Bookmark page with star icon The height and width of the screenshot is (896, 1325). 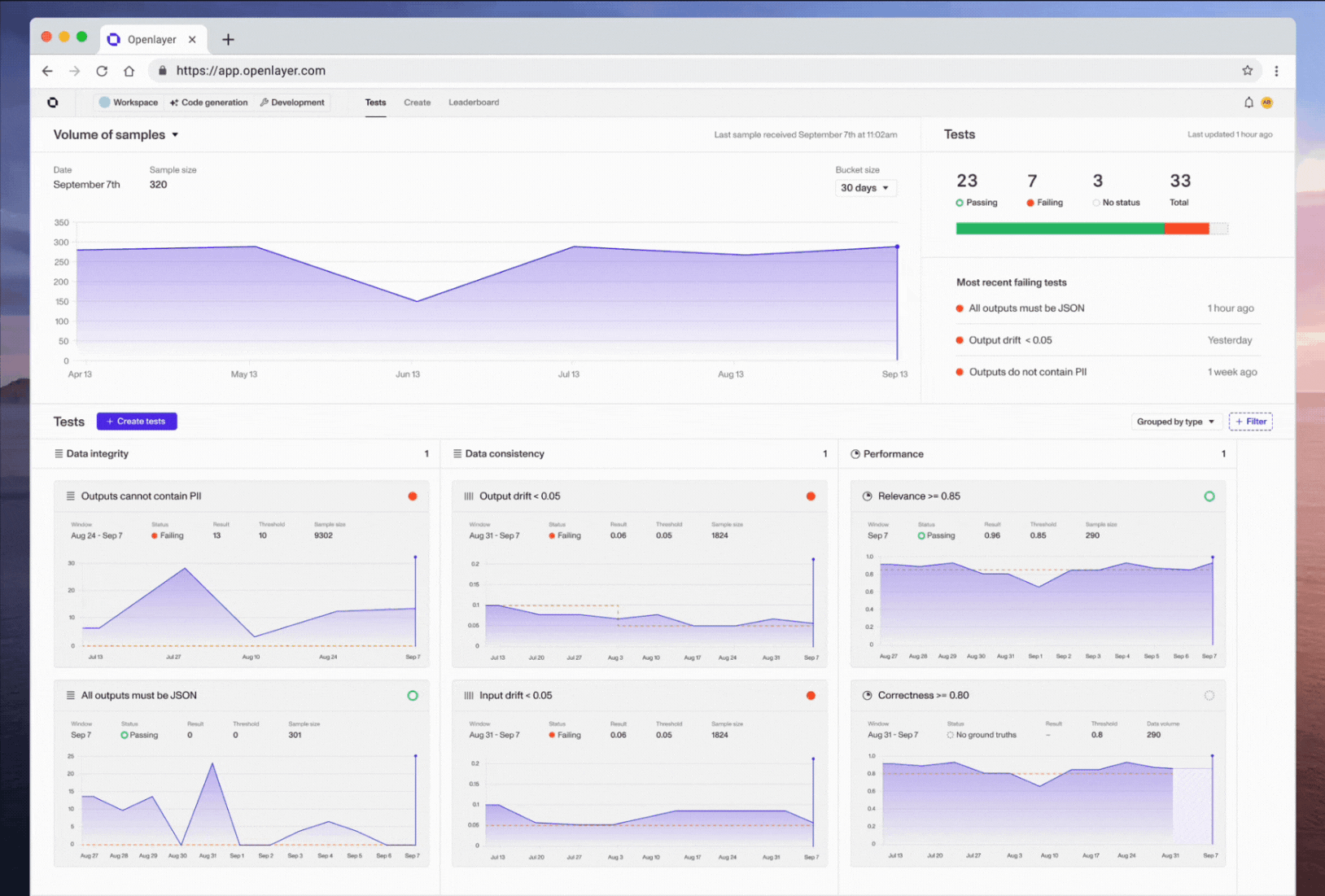(x=1247, y=71)
